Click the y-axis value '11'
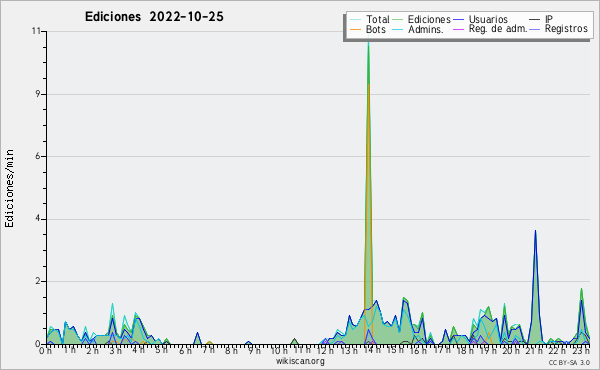600x370 pixels. [x=36, y=31]
